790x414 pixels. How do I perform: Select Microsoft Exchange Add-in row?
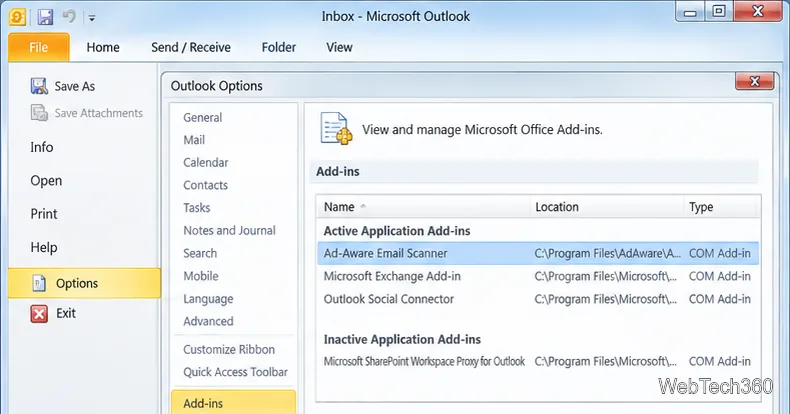538,277
